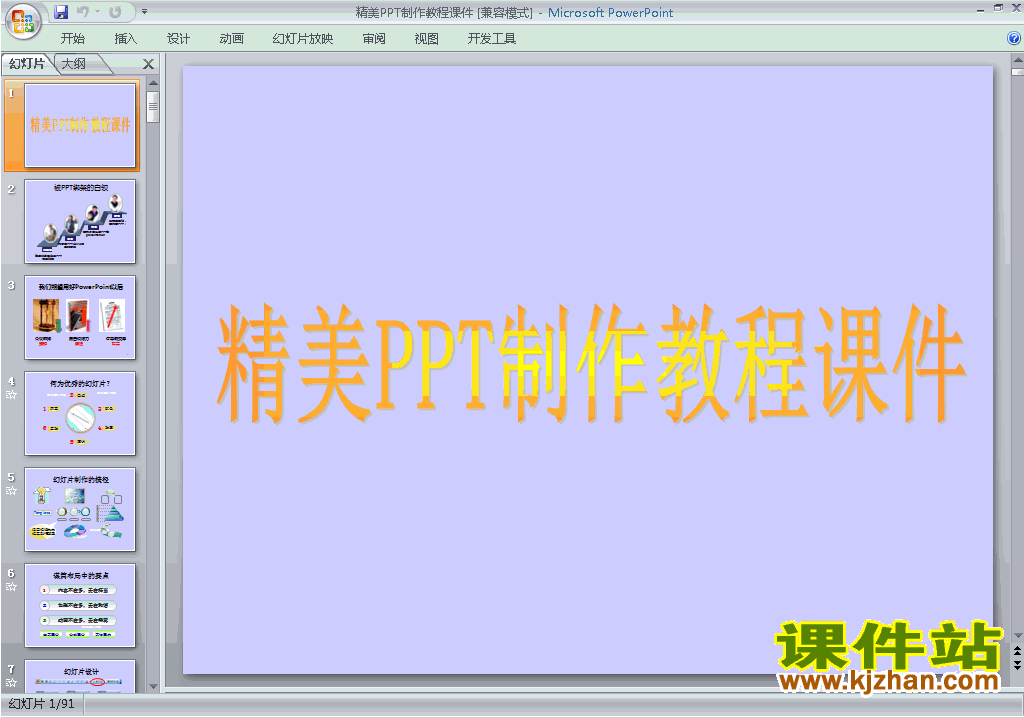Go to next slide with double-down arrow
1024x718 pixels.
click(1017, 665)
